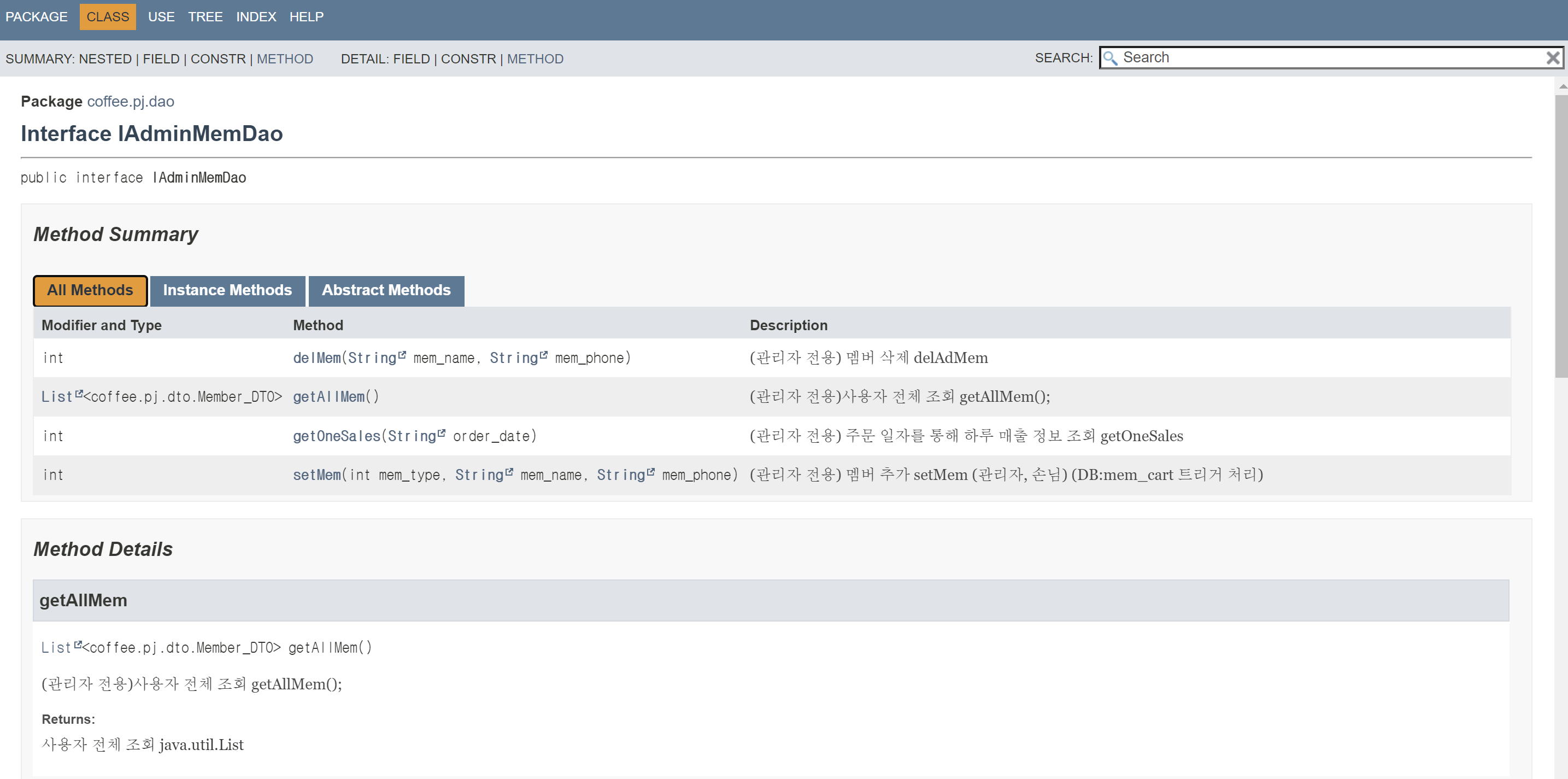1568x779 pixels.
Task: Click the 'Interface IAdminMemDao' heading
Action: pos(151,133)
